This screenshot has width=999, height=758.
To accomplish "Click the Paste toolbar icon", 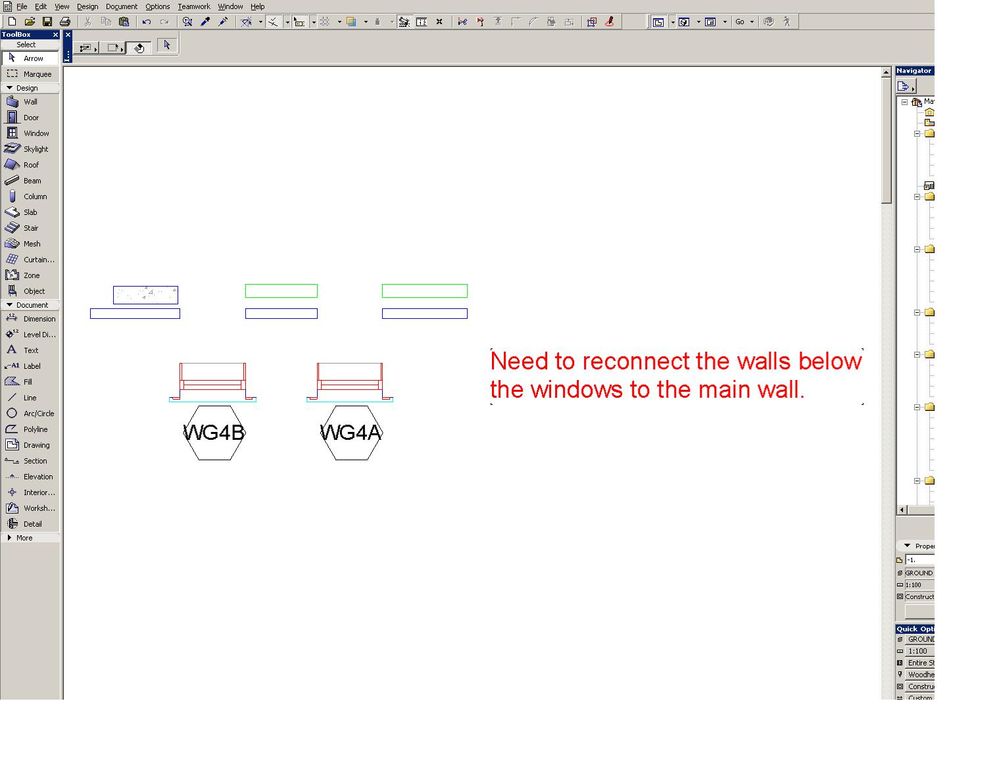I will 124,22.
